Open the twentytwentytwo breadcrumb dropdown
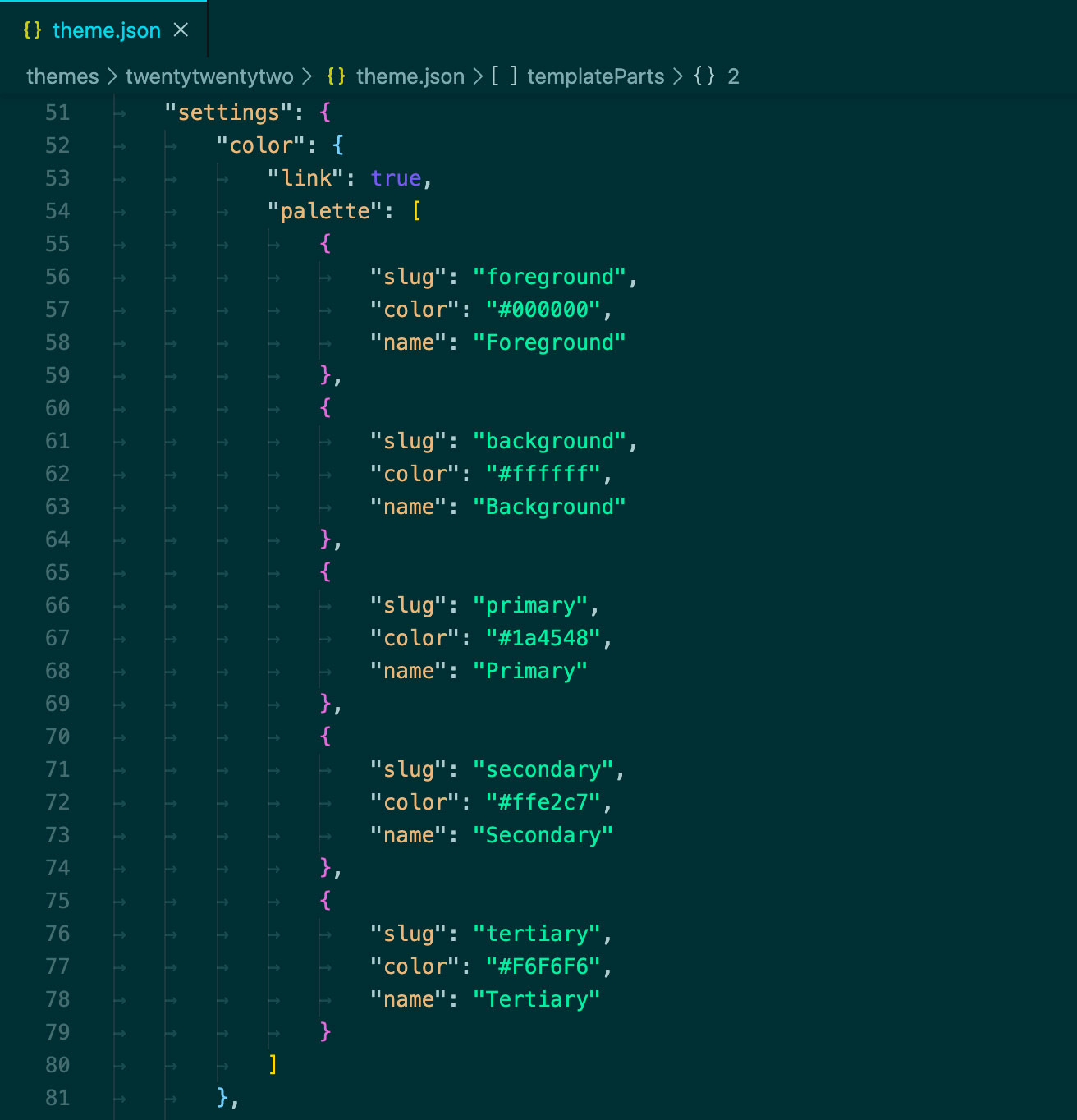This screenshot has height=1120, width=1077. point(209,76)
